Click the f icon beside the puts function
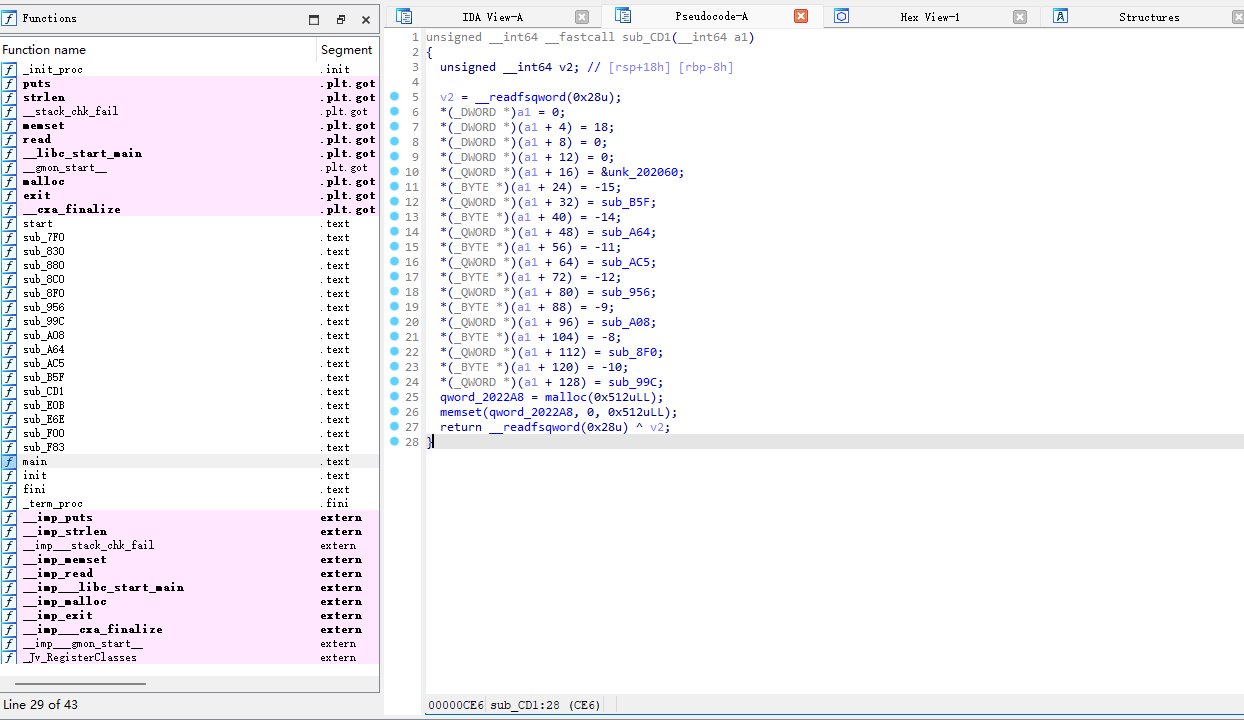 (9, 83)
